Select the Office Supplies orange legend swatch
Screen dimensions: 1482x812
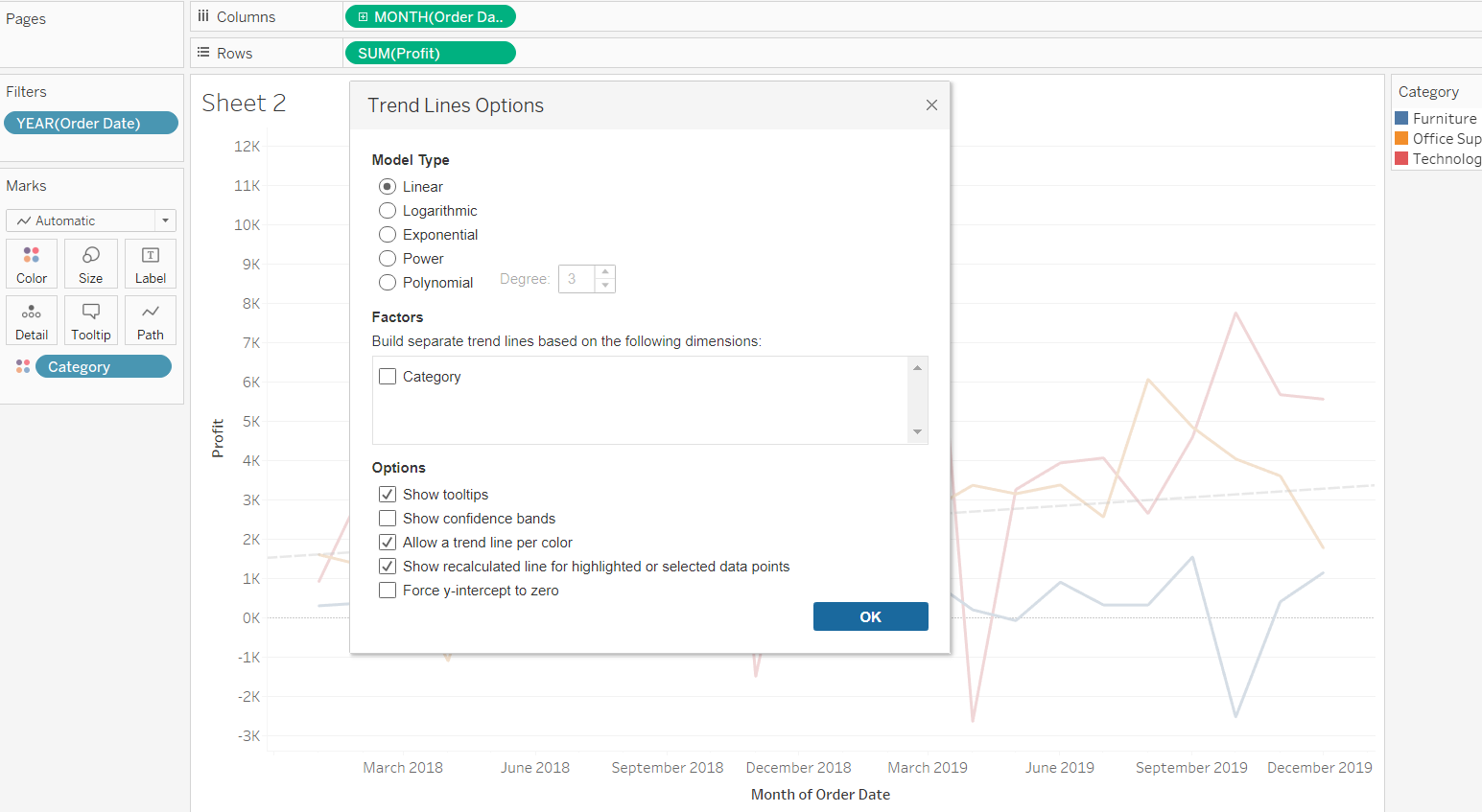point(1401,138)
